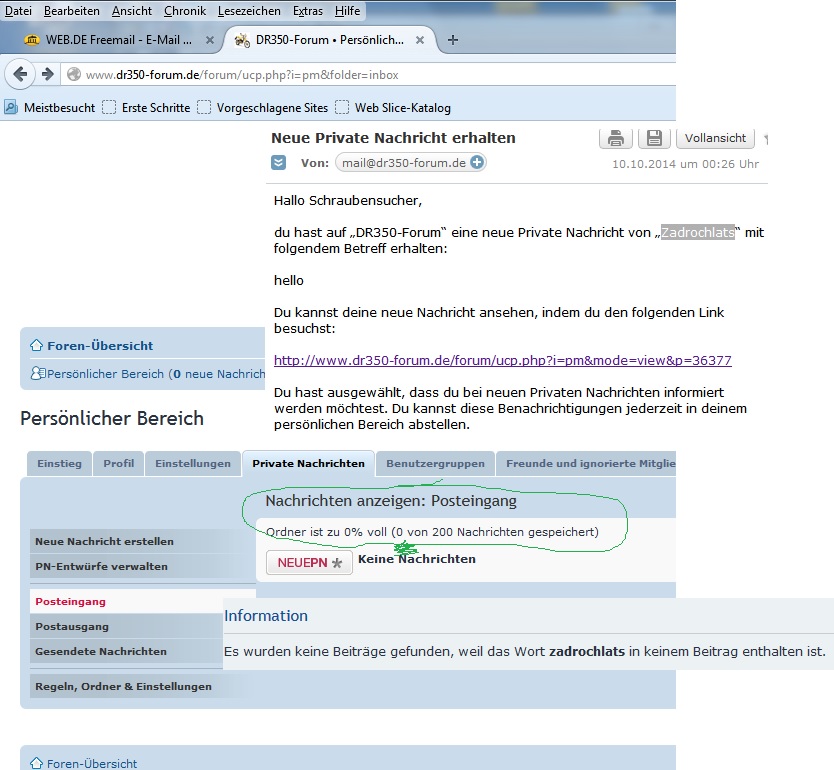Select Postausgang in the sidebar

72,627
